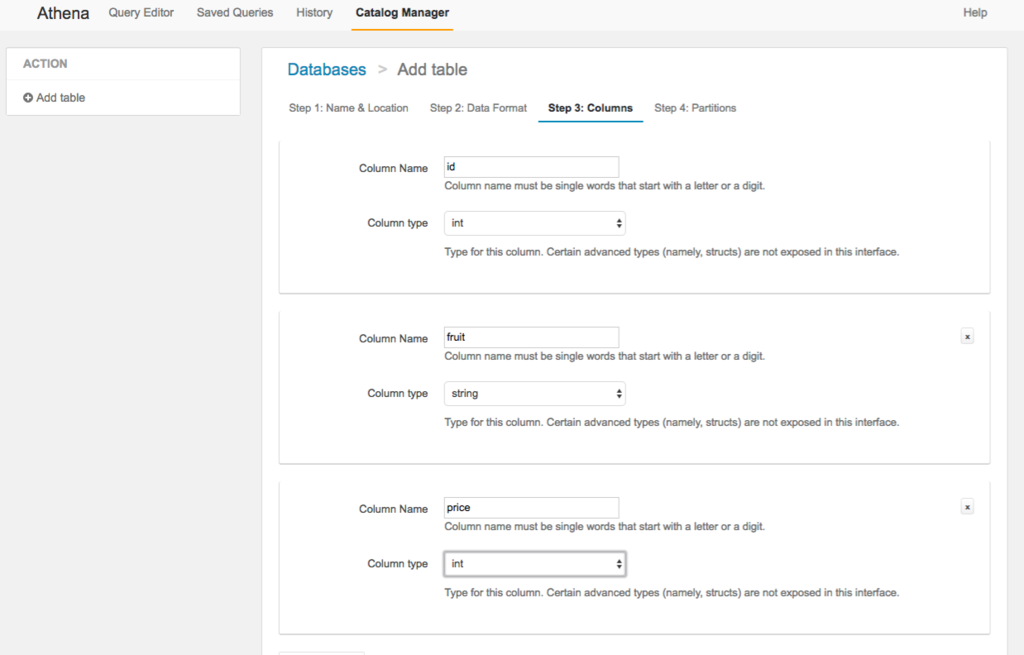Click the Add table breadcrumb text
1024x655 pixels.
click(x=432, y=69)
